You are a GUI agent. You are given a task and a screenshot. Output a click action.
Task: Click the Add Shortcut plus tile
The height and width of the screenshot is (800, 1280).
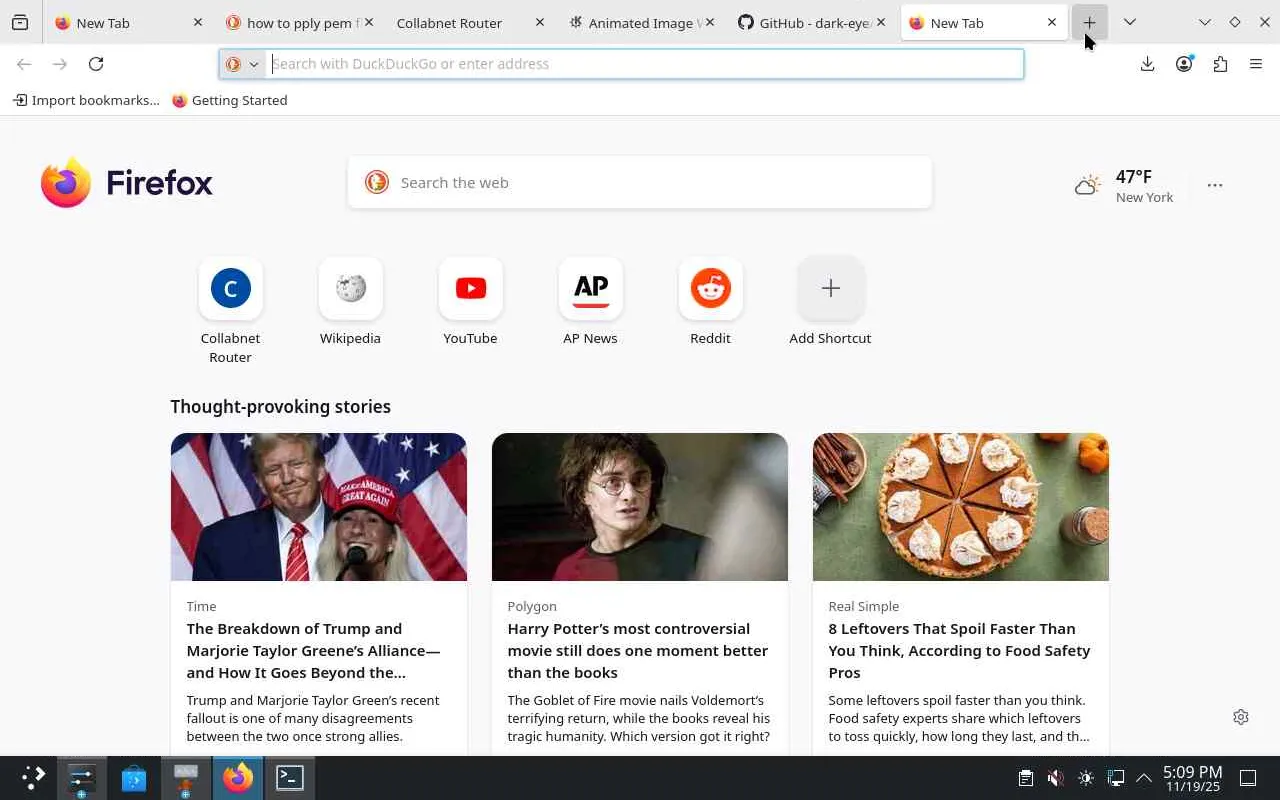point(830,288)
